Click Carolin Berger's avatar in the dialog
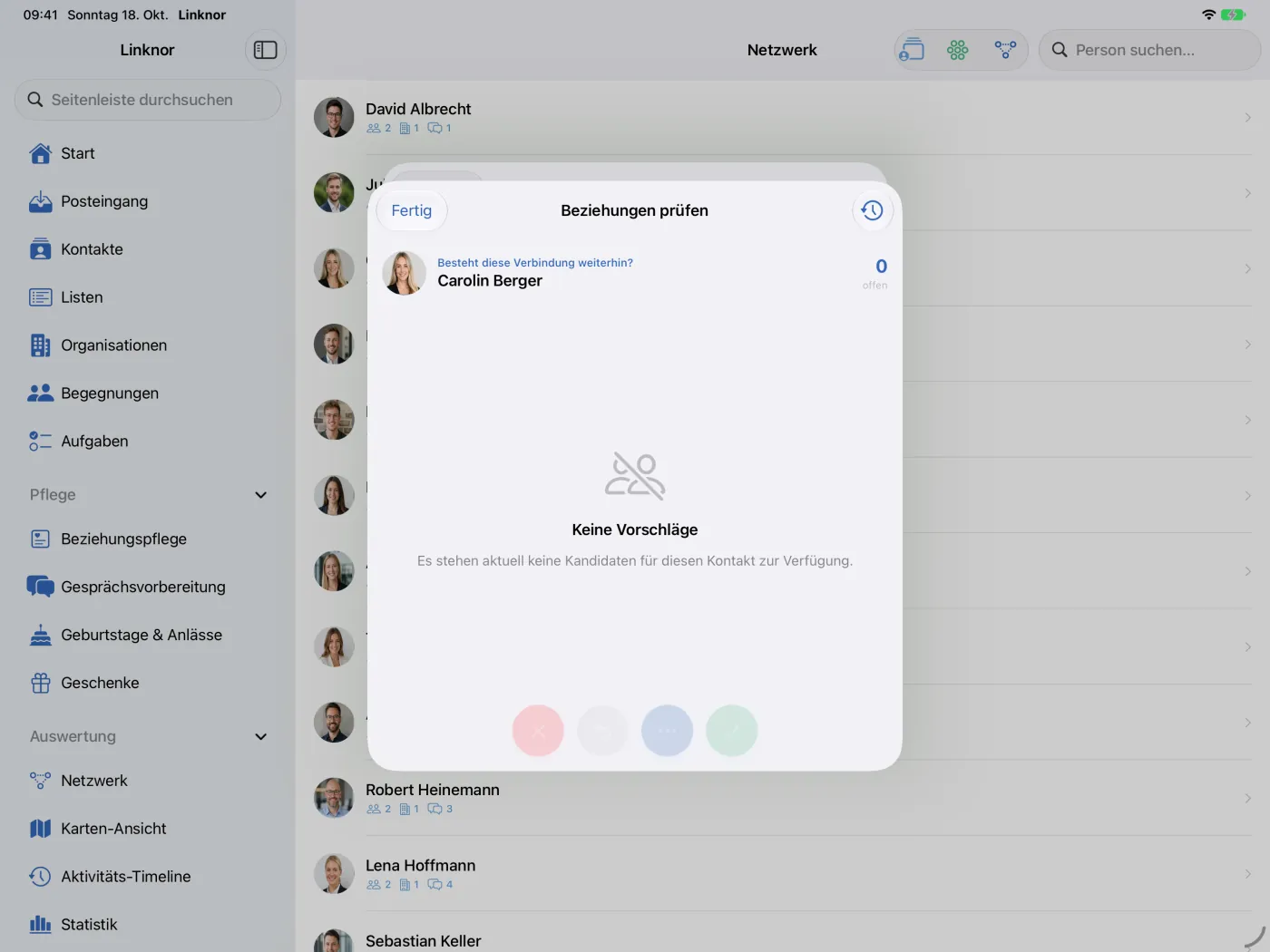Image resolution: width=1270 pixels, height=952 pixels. 405,273
